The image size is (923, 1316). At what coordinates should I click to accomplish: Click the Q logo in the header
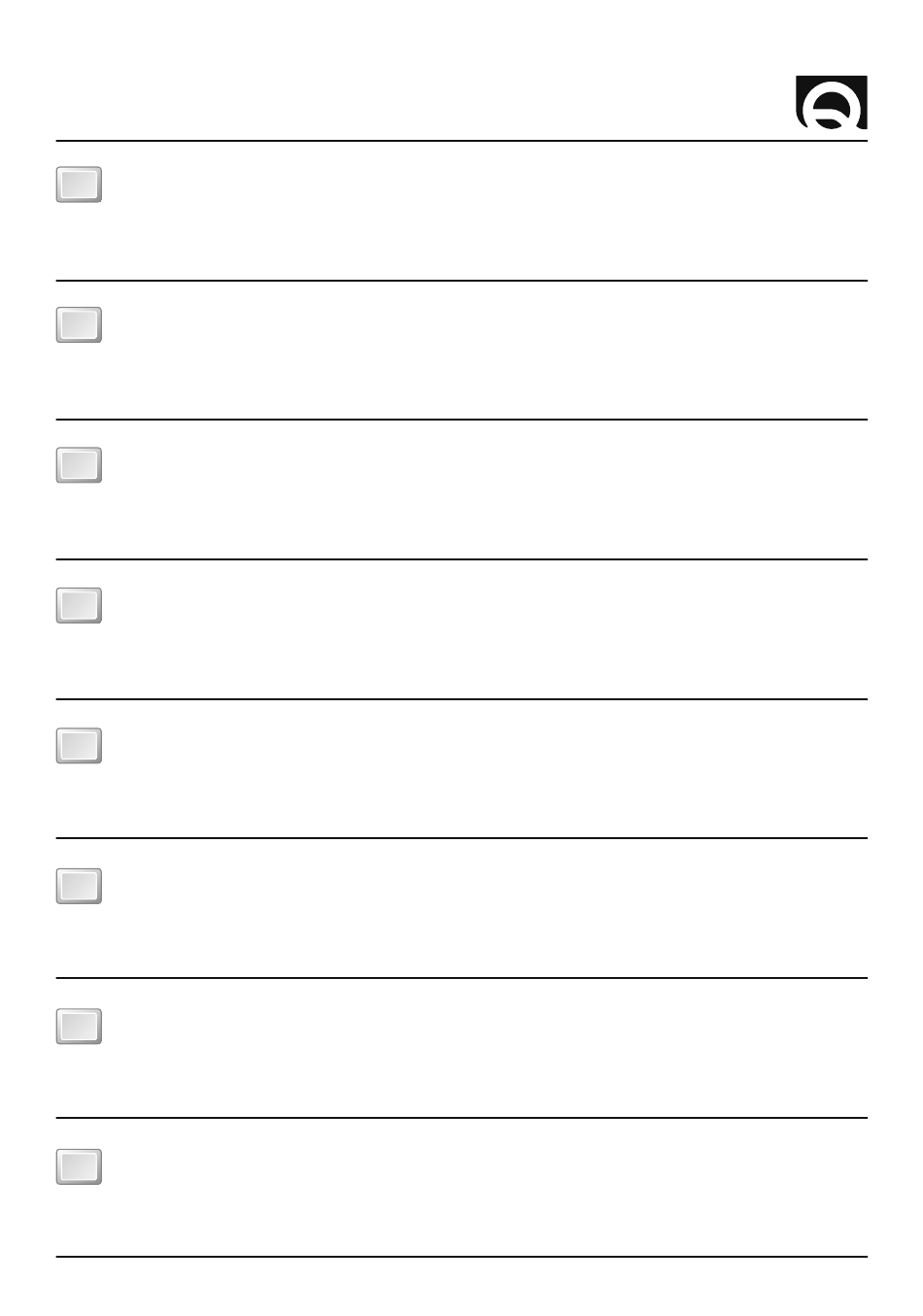[832, 103]
